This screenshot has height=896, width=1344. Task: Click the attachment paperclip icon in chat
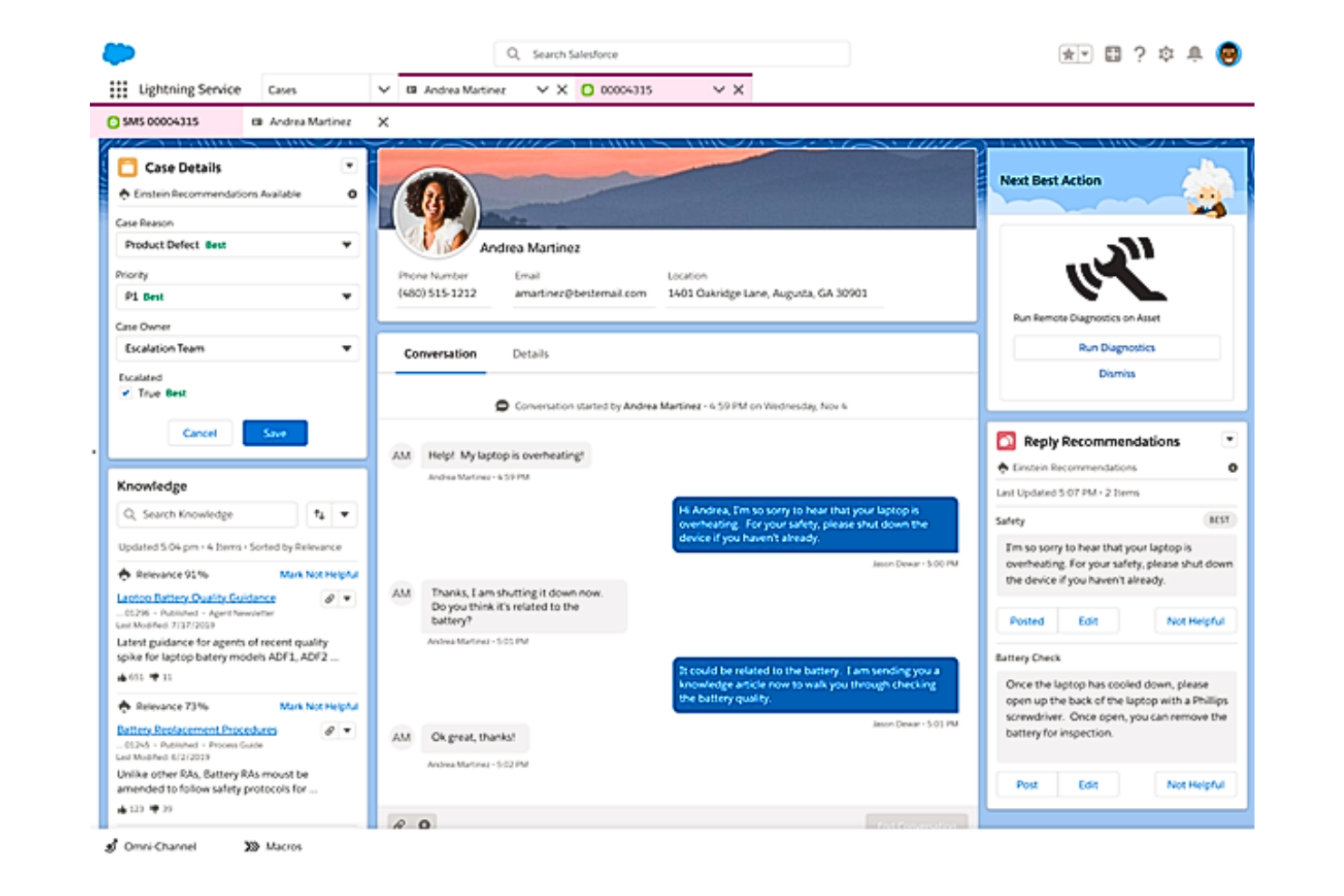point(399,824)
